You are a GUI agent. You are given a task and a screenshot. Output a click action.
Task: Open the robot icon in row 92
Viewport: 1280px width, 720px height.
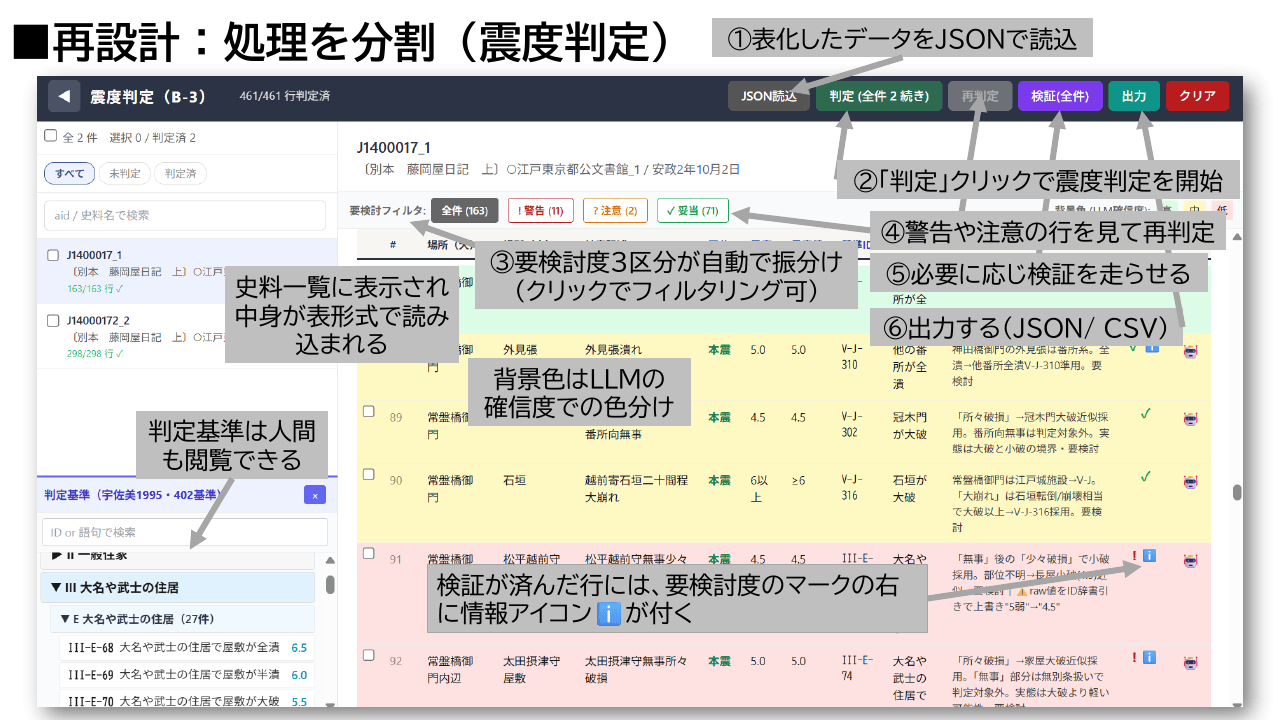click(x=1190, y=662)
